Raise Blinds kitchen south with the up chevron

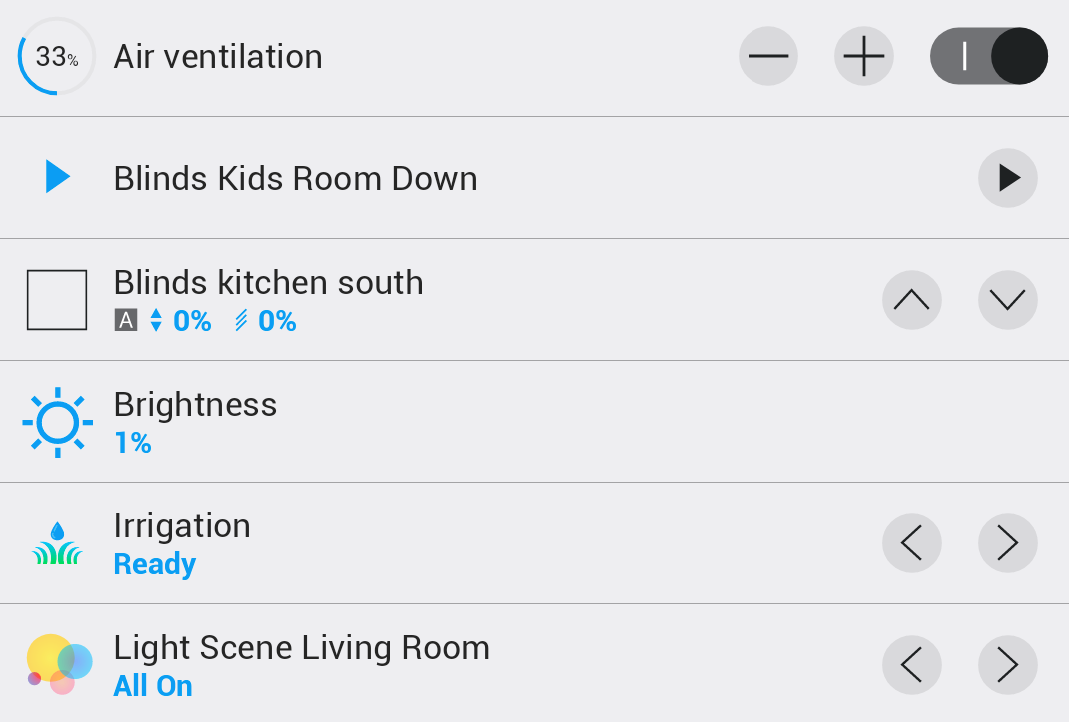click(911, 299)
